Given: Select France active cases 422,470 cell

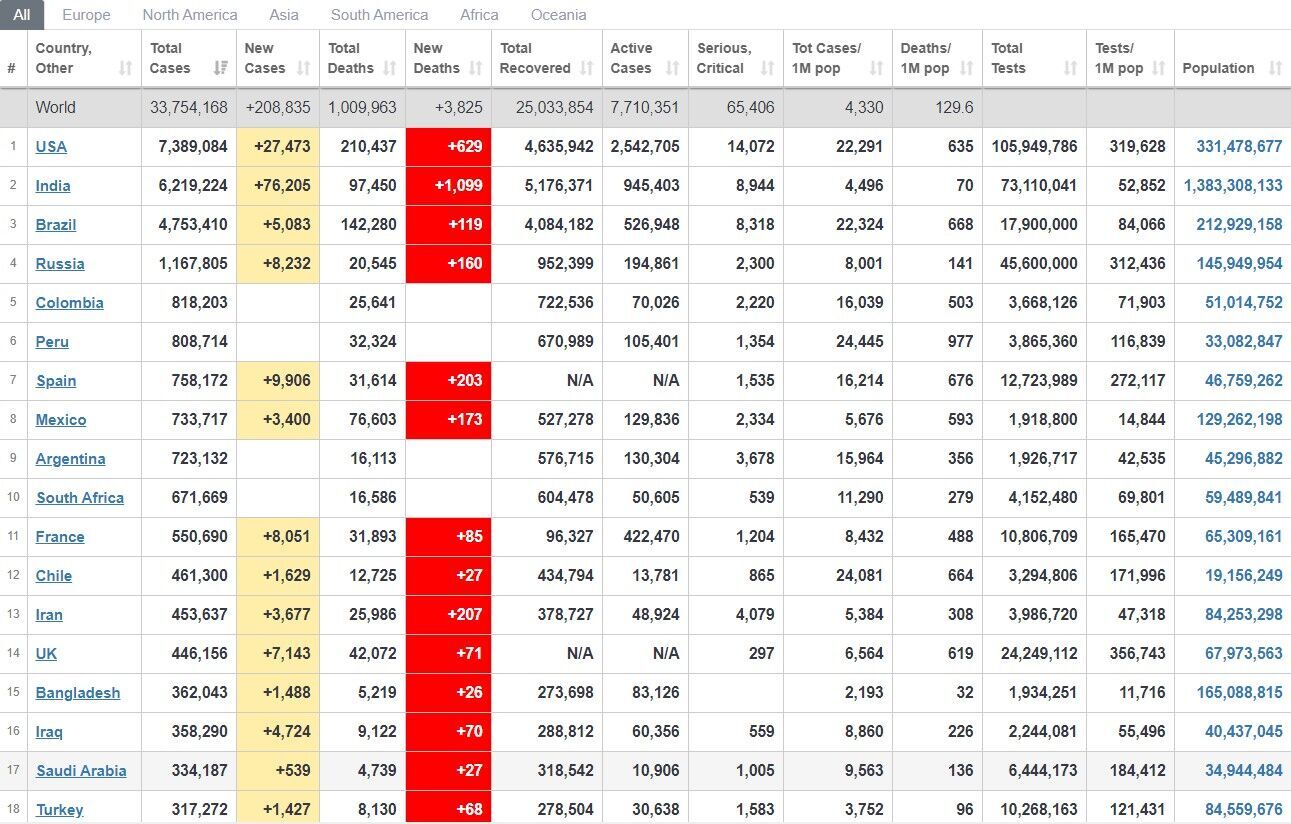Looking at the screenshot, I should [x=645, y=536].
